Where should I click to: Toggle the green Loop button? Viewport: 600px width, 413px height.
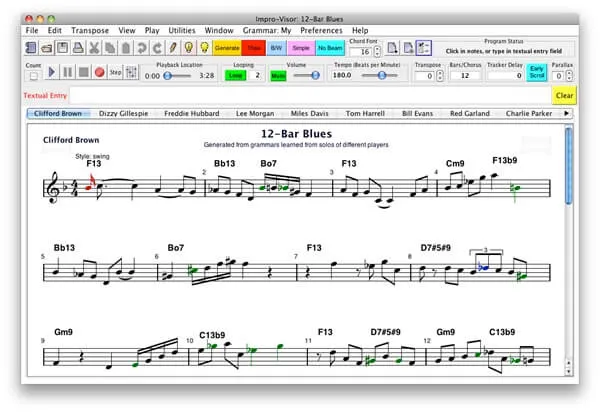coord(235,75)
